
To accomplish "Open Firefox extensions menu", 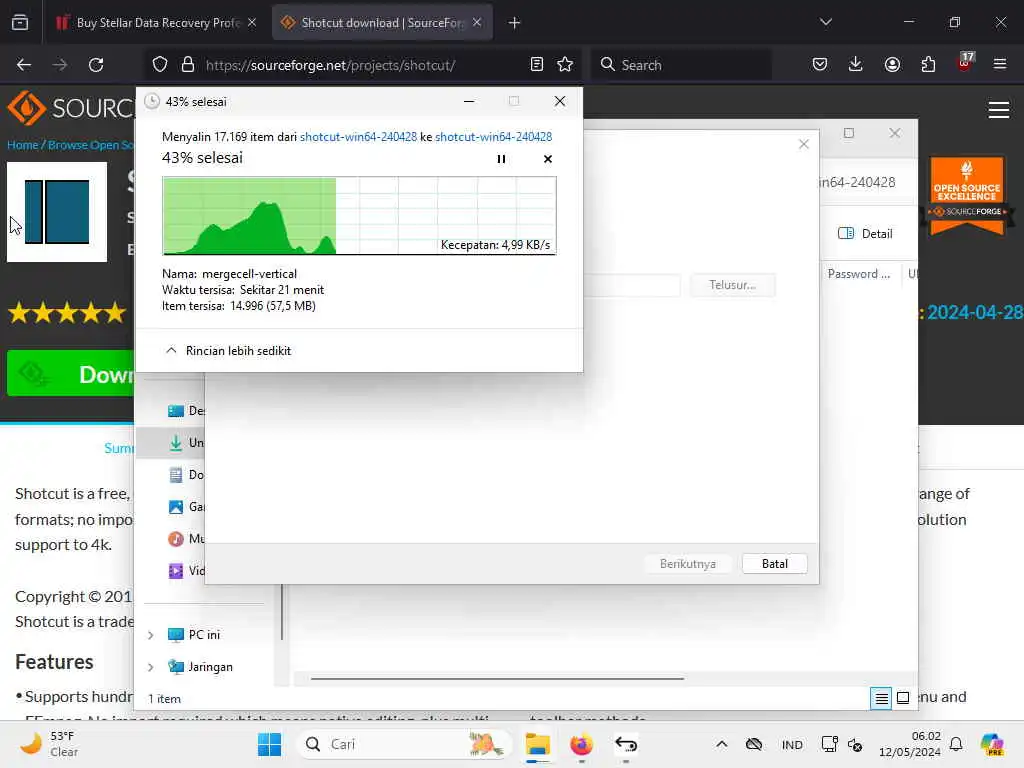I will [928, 65].
